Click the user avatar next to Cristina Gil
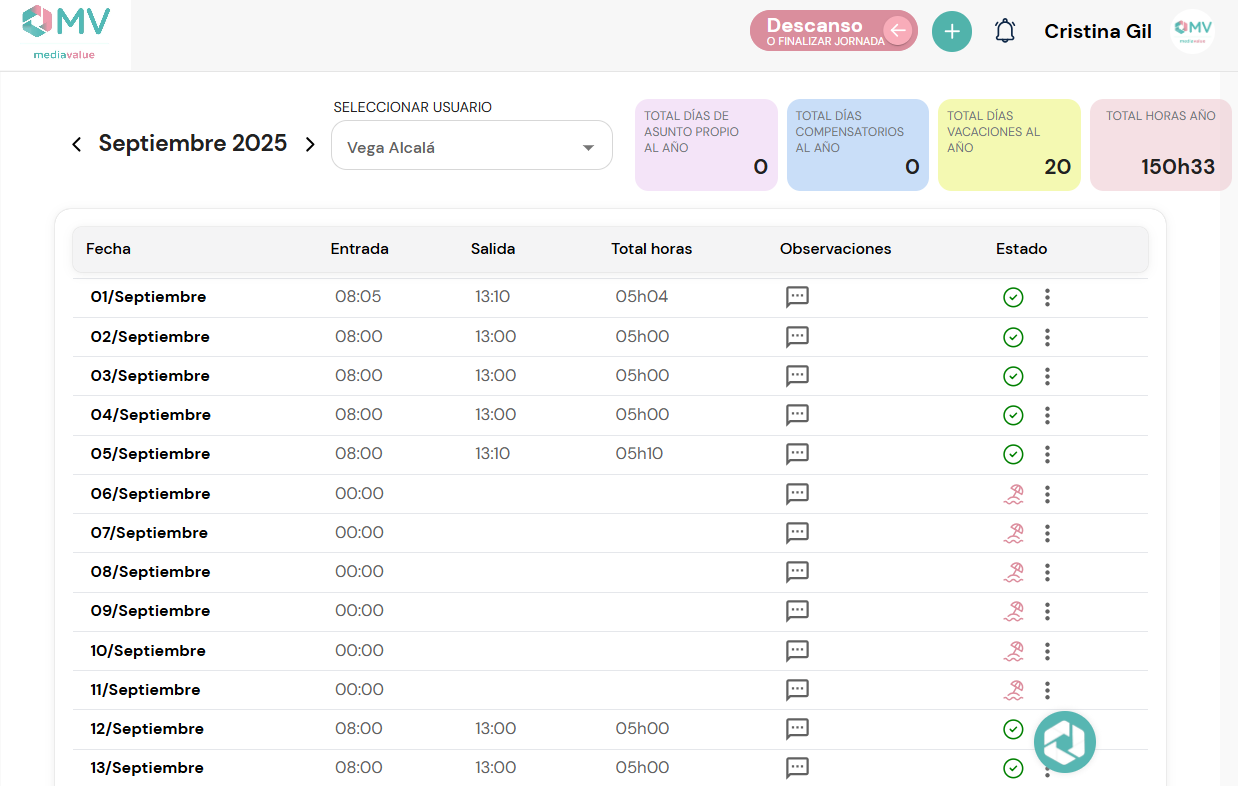1238x786 pixels. (x=1192, y=31)
